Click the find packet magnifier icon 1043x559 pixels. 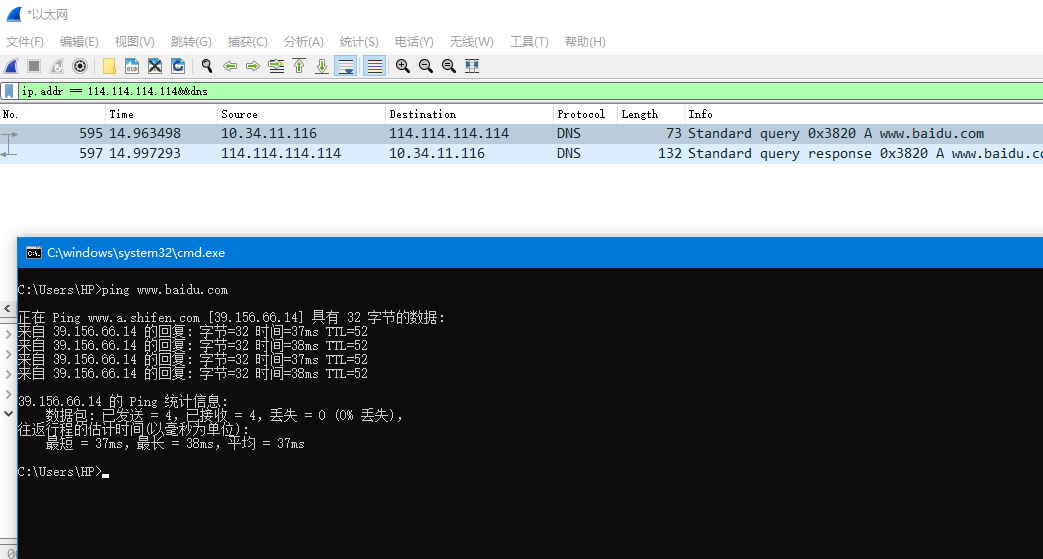(x=207, y=66)
